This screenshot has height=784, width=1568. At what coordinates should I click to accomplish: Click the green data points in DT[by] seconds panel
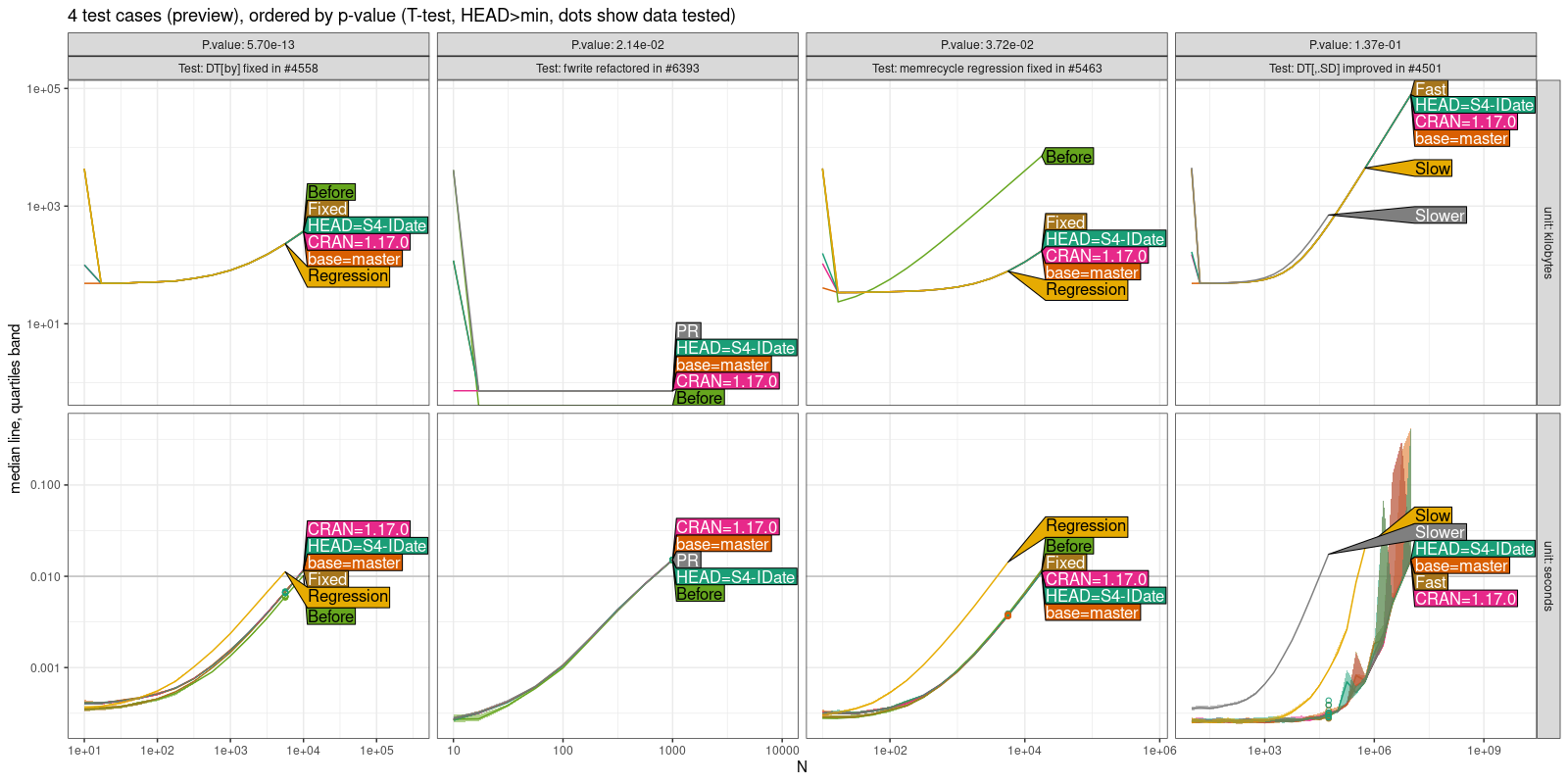(285, 594)
